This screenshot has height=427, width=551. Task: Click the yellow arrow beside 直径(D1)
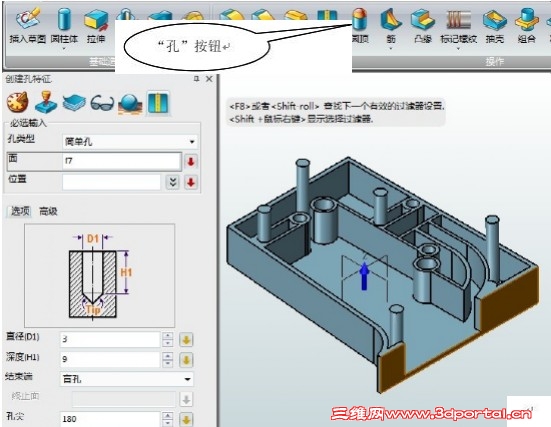pyautogui.click(x=186, y=340)
